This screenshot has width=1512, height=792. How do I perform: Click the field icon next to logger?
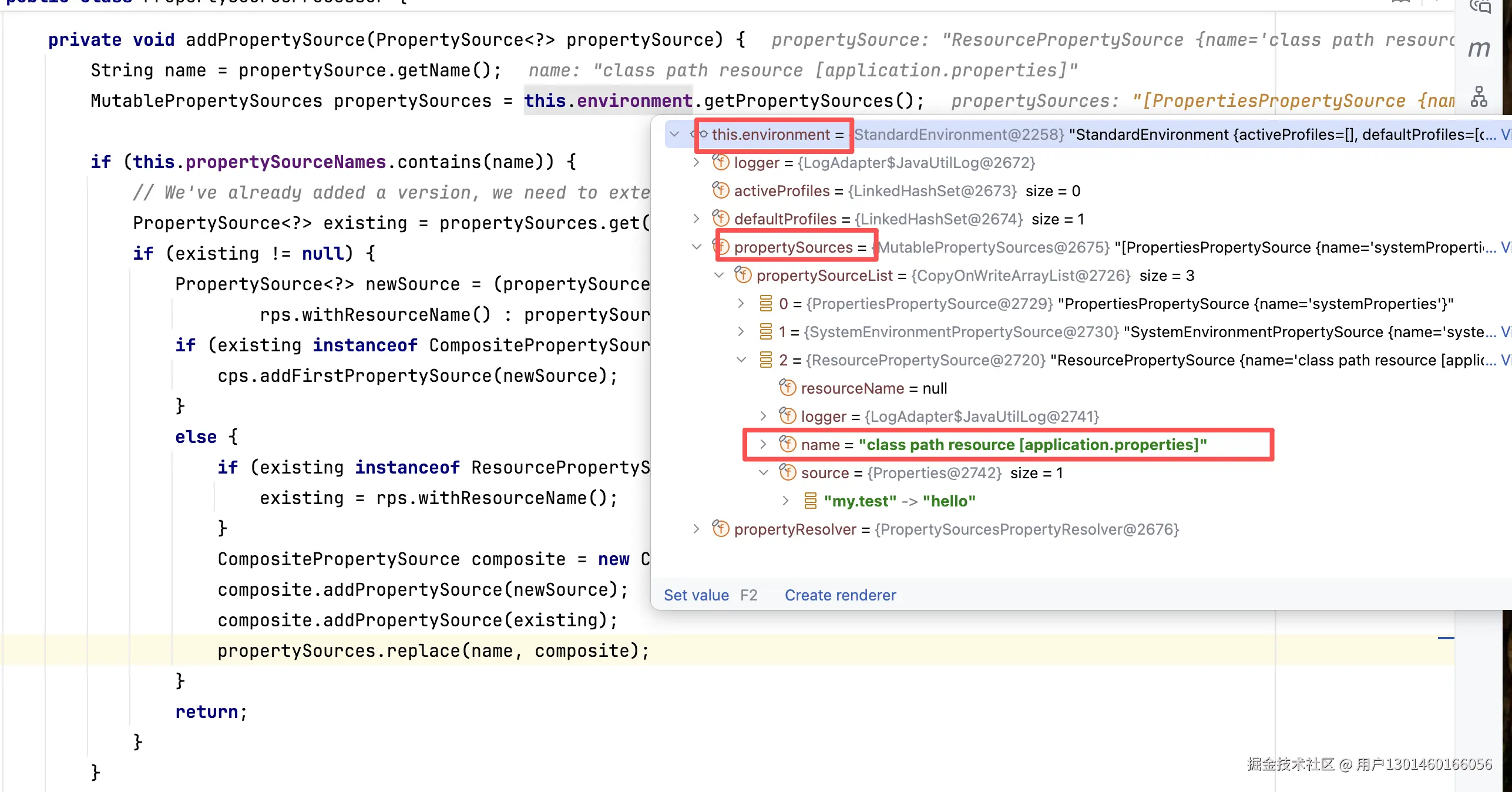(721, 162)
